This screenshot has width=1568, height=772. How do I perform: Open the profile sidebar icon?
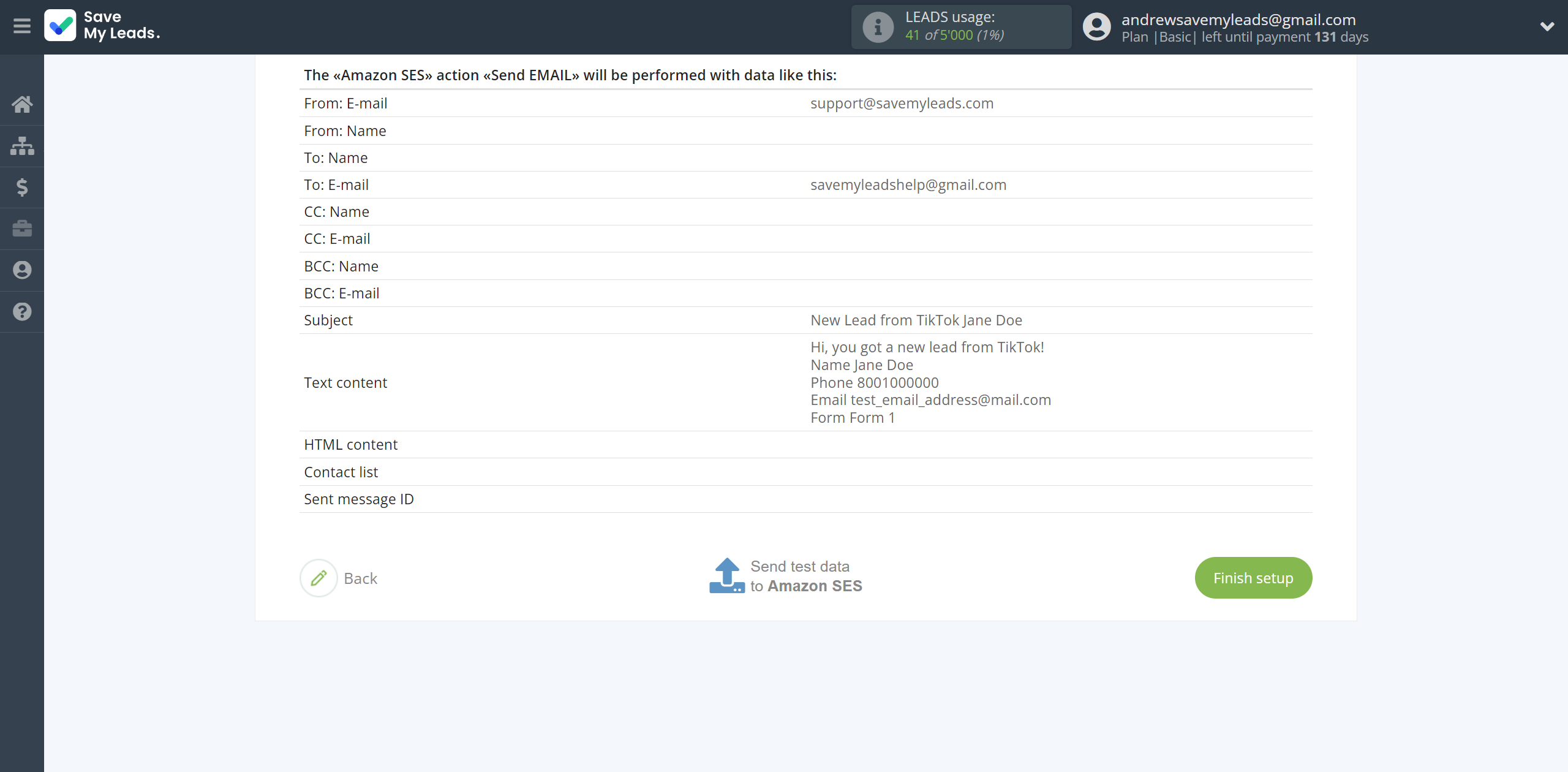[x=22, y=270]
